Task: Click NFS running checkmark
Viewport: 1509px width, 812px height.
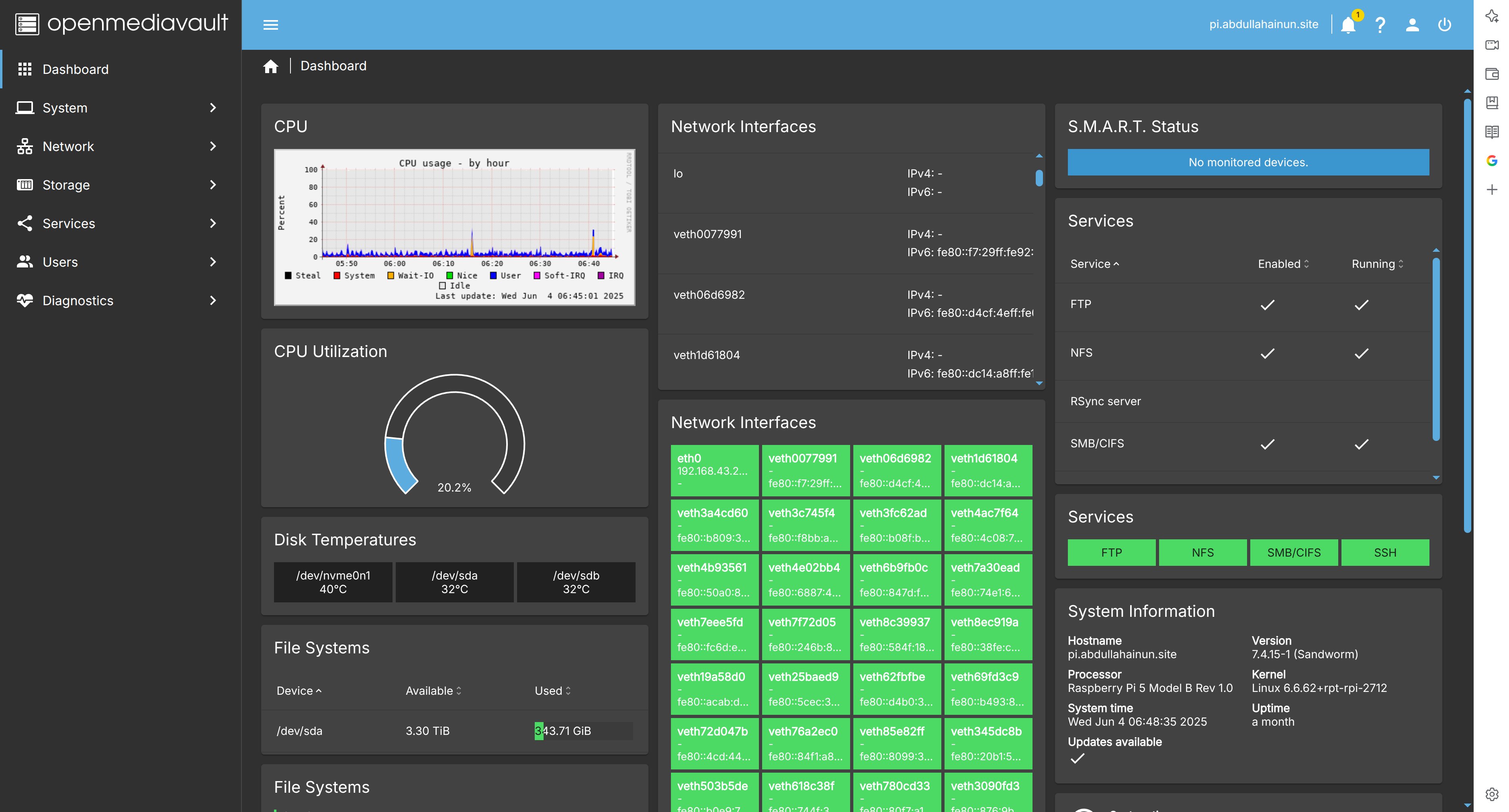Action: click(x=1362, y=354)
